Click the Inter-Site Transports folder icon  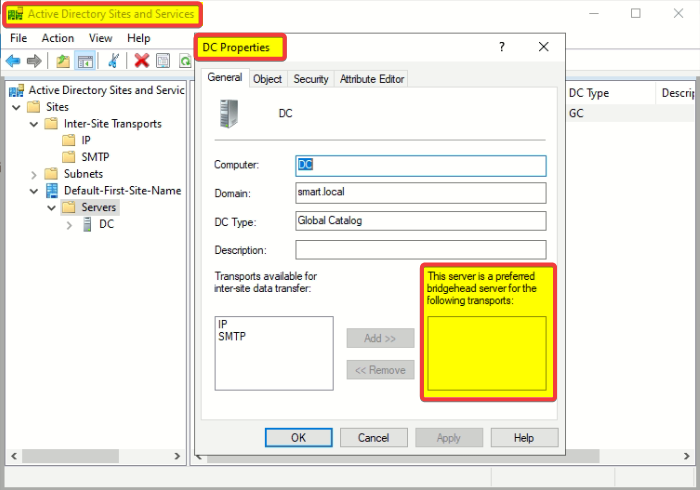(51, 123)
